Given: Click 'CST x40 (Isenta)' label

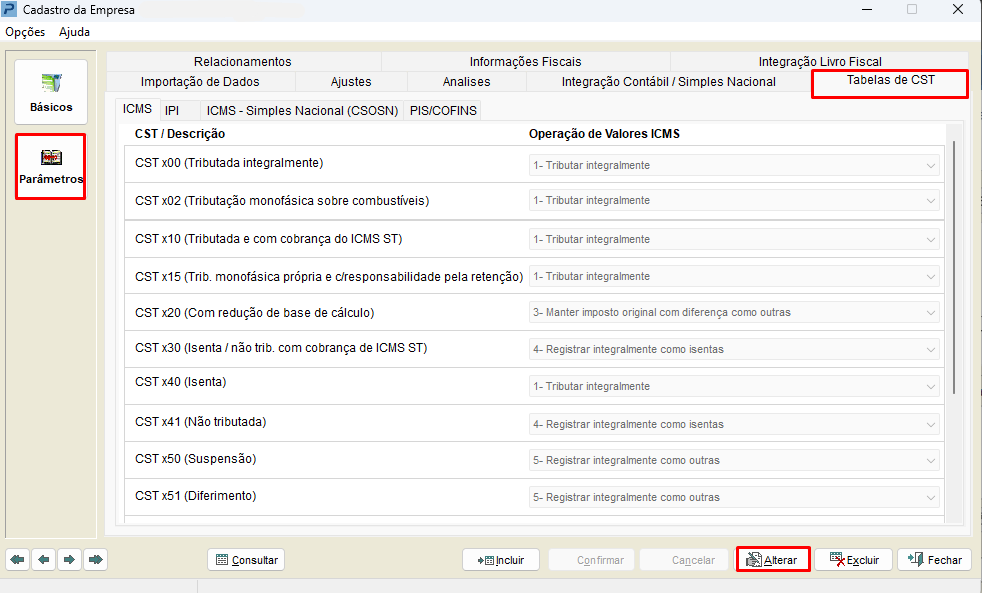Looking at the screenshot, I should [181, 382].
